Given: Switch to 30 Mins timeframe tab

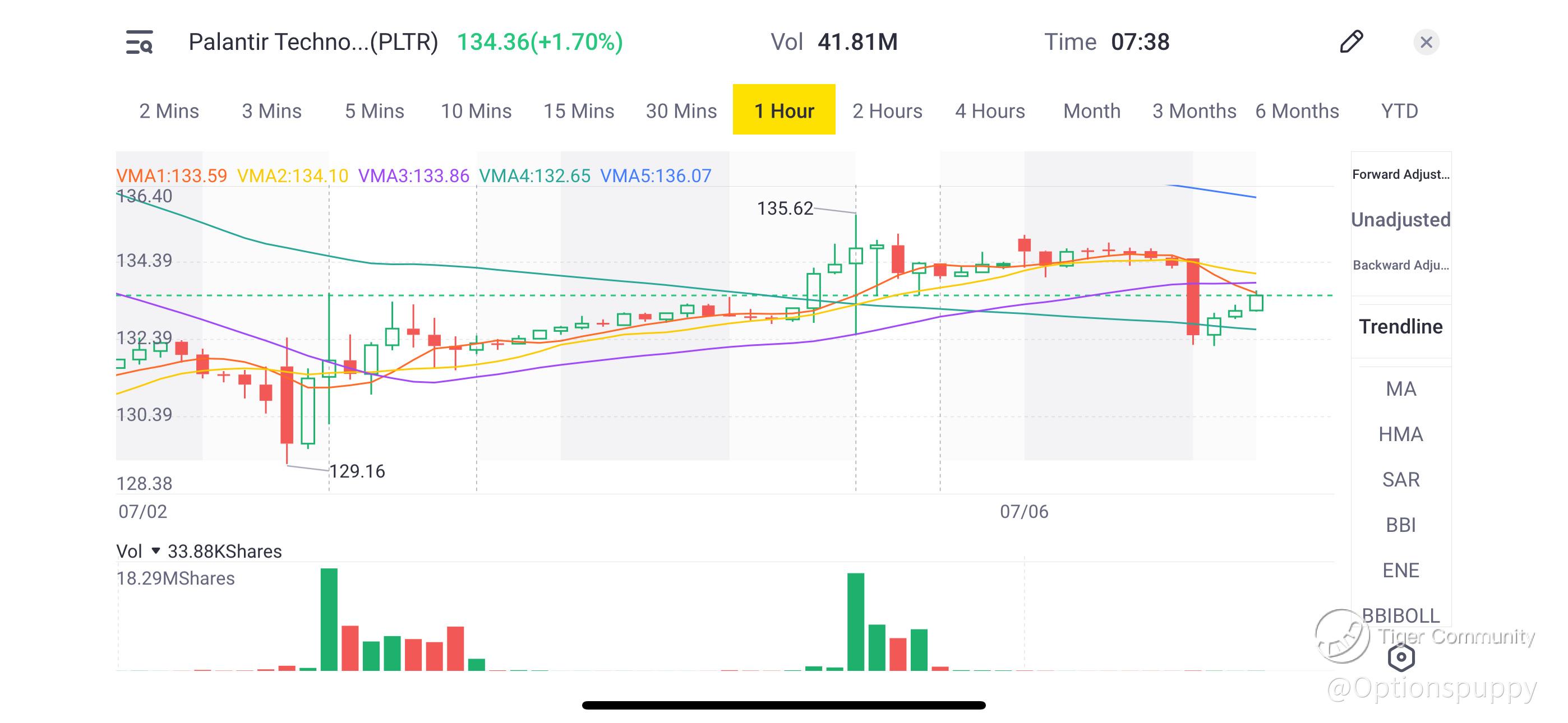Looking at the screenshot, I should [681, 111].
